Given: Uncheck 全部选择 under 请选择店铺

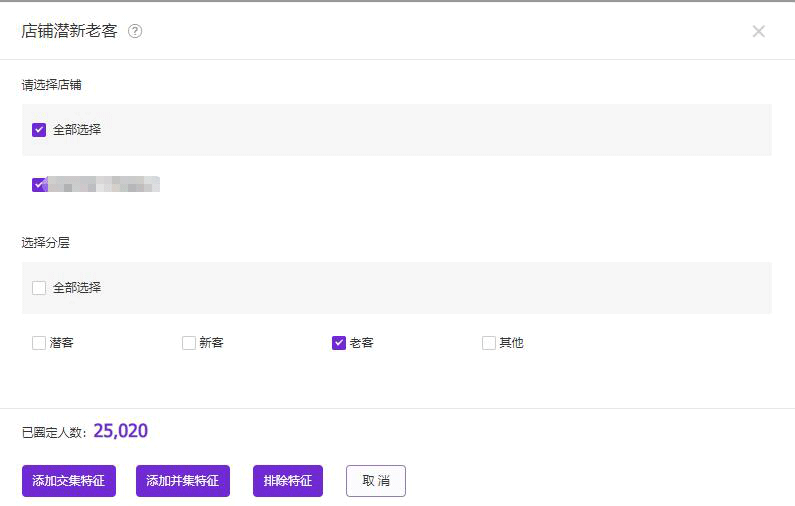Looking at the screenshot, I should click(39, 130).
